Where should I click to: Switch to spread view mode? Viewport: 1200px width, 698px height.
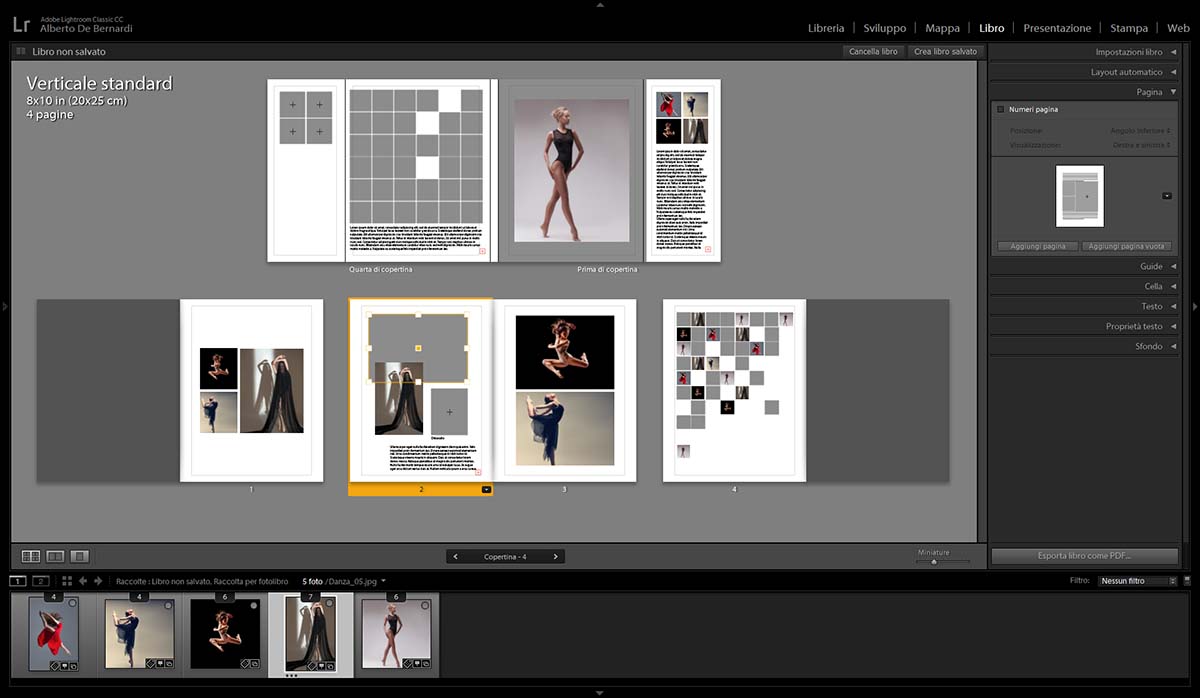coord(55,556)
